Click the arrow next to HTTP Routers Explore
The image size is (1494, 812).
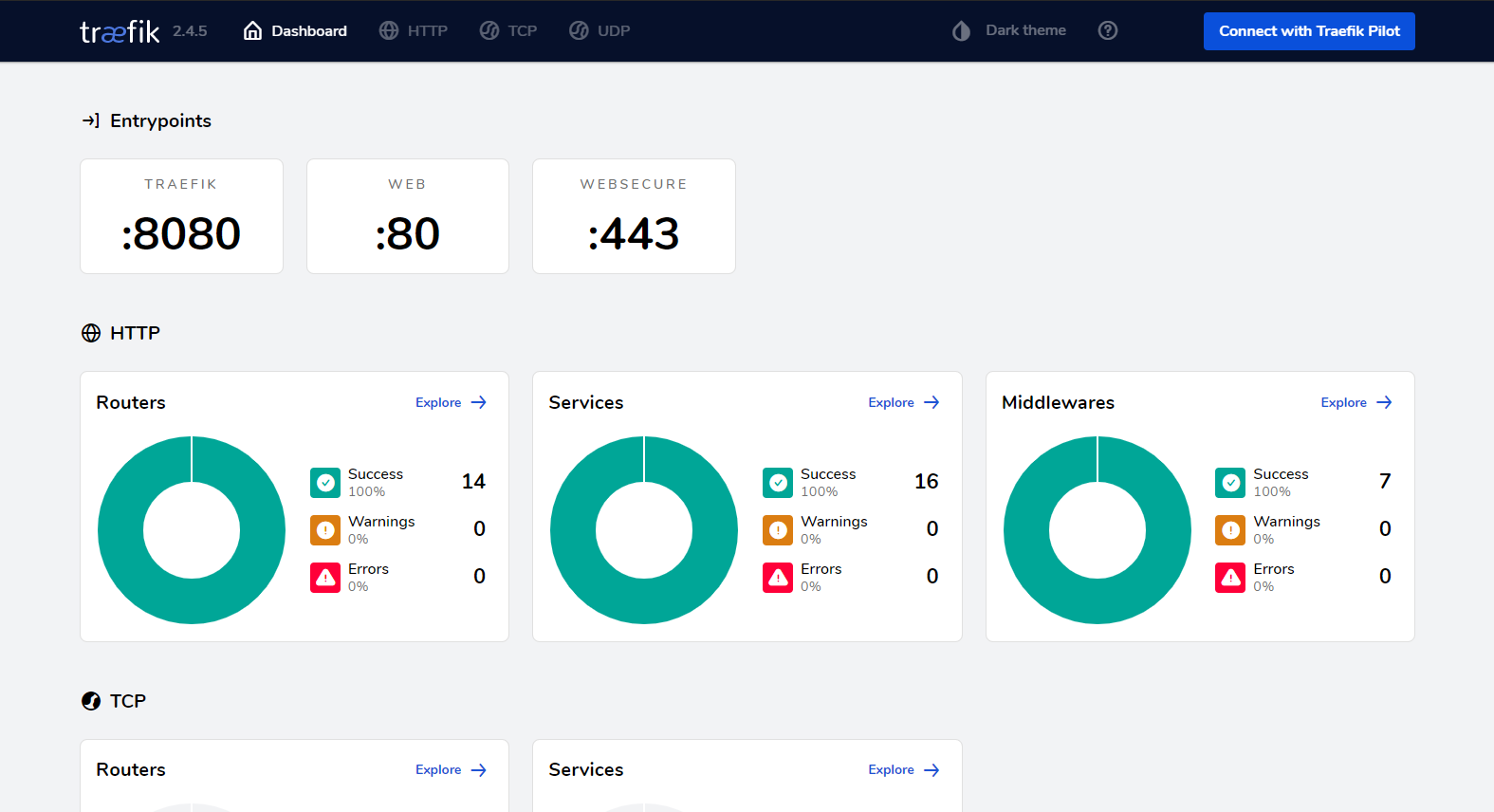tap(479, 402)
